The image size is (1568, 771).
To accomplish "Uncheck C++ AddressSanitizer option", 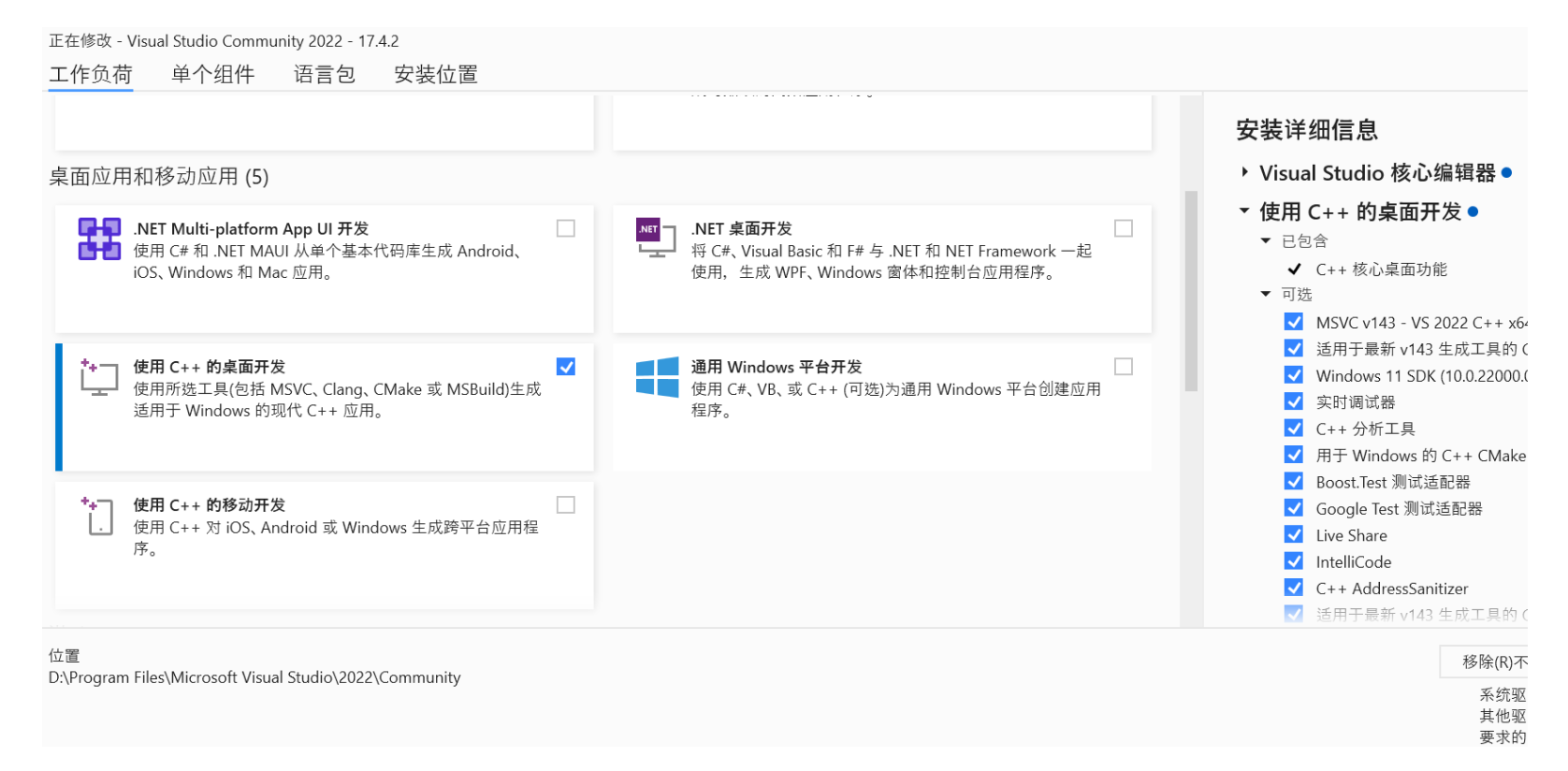I will coord(1294,588).
